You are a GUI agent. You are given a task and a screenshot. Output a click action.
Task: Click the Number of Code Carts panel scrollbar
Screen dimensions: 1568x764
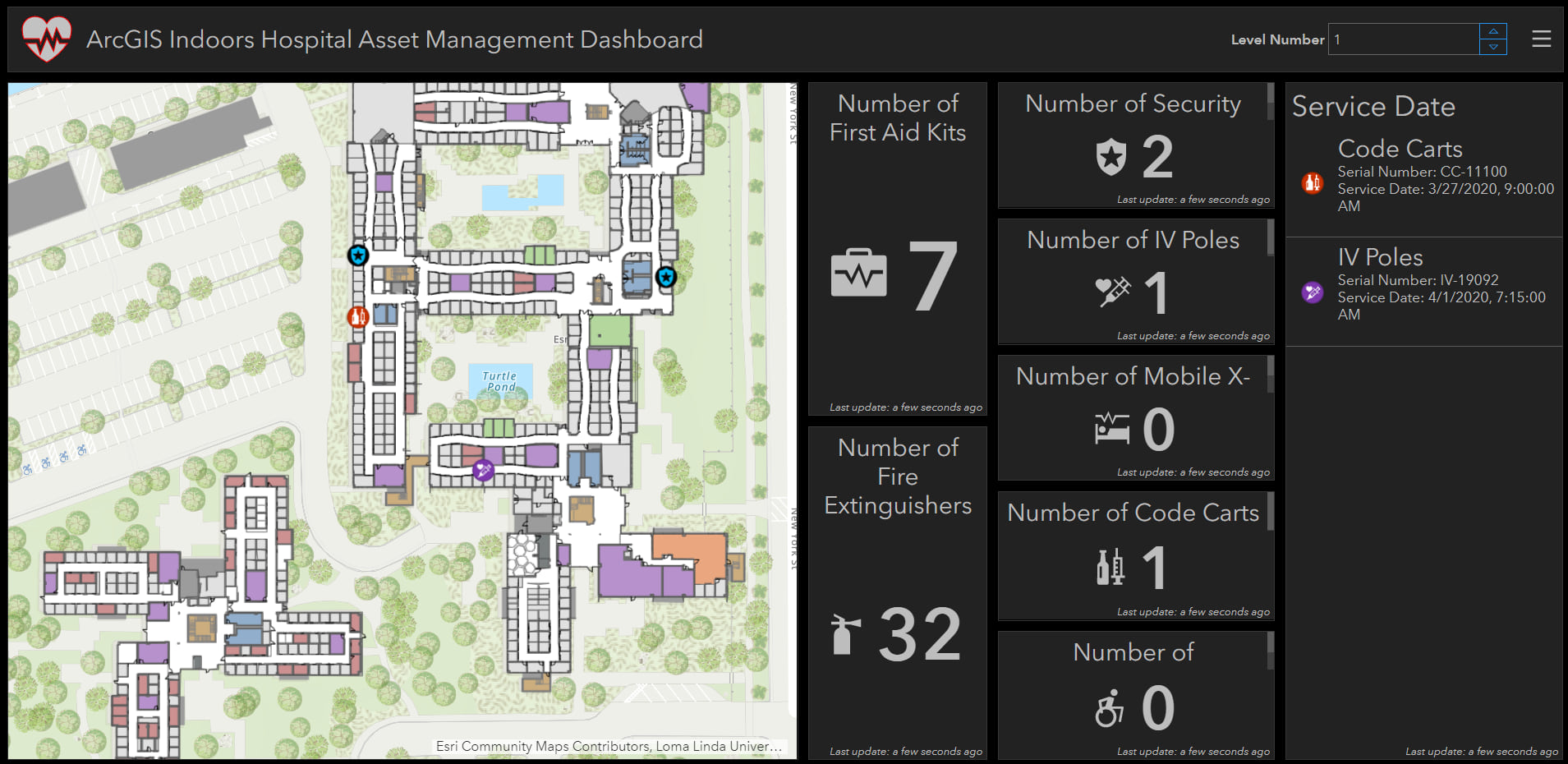[x=1271, y=511]
